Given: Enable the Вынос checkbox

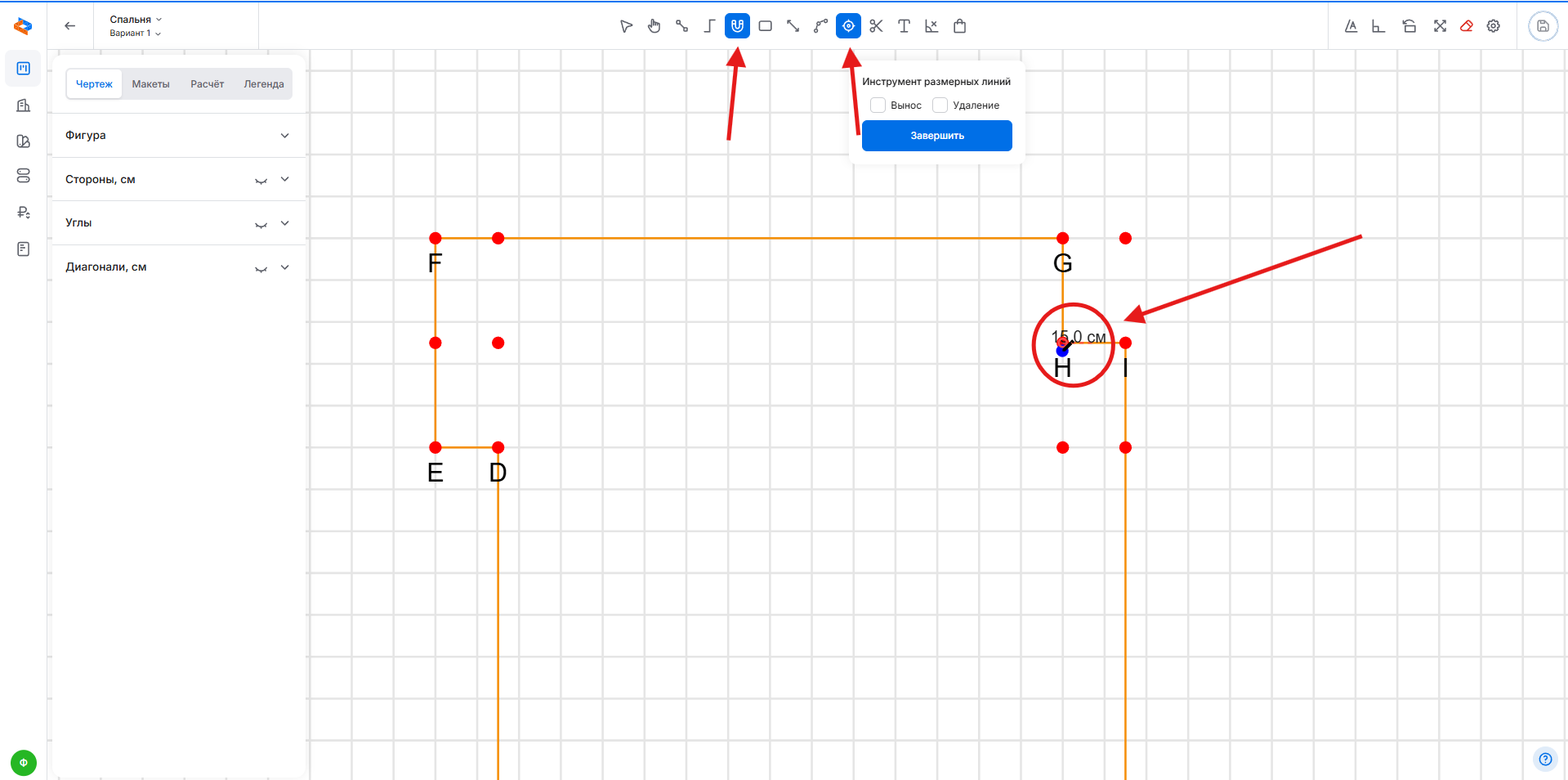Looking at the screenshot, I should tap(878, 105).
